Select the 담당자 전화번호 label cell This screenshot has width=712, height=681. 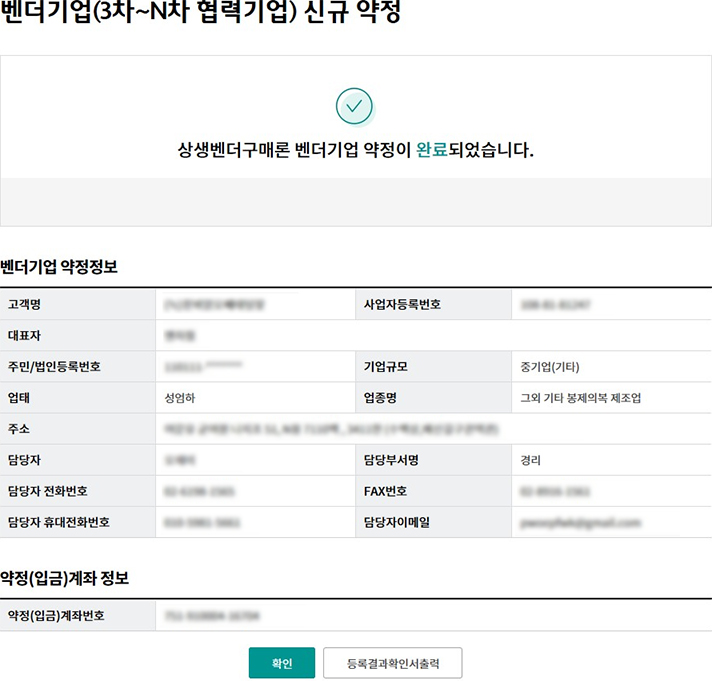[x=77, y=491]
